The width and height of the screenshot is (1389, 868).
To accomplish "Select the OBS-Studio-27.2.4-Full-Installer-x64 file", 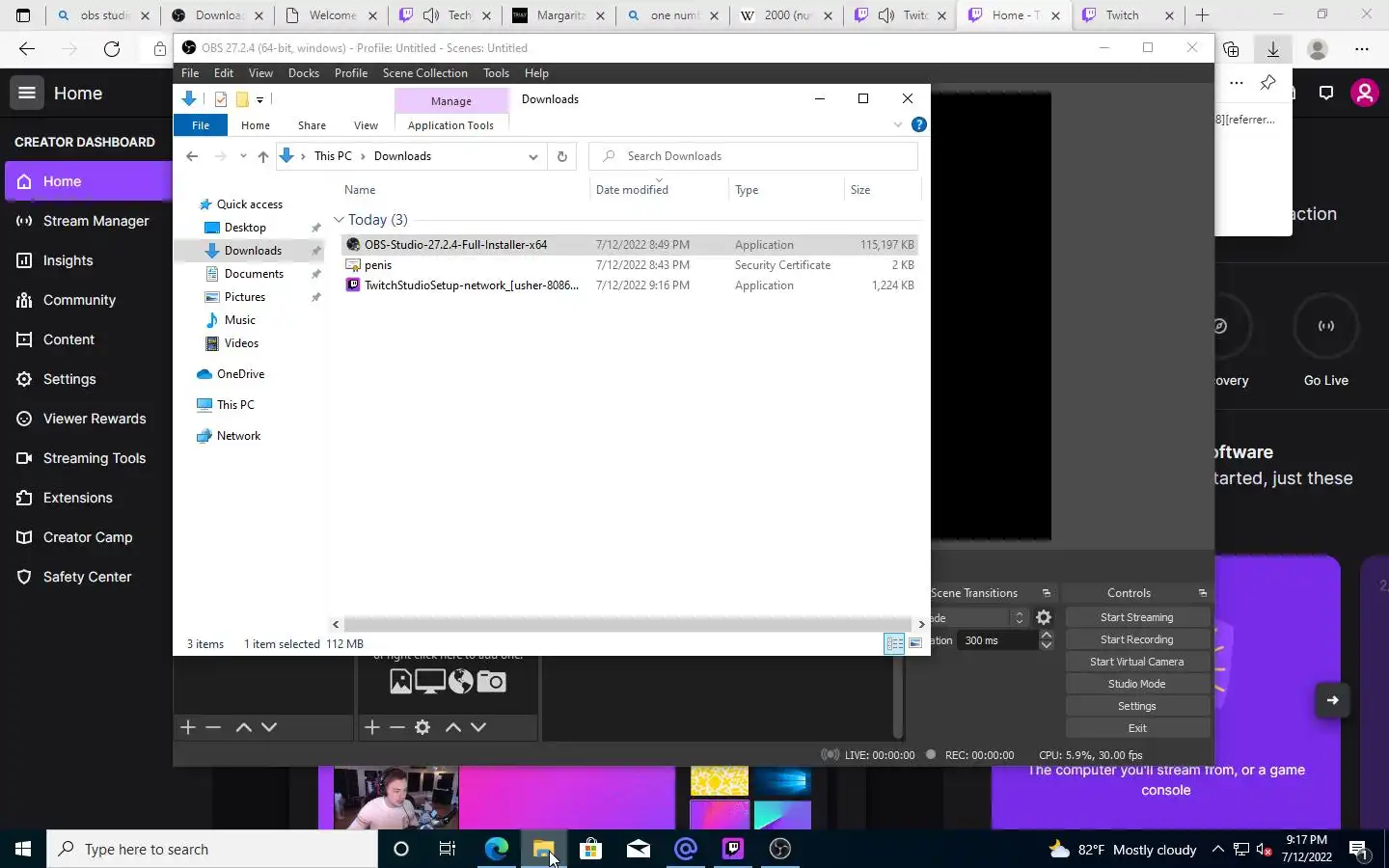I will (x=629, y=245).
